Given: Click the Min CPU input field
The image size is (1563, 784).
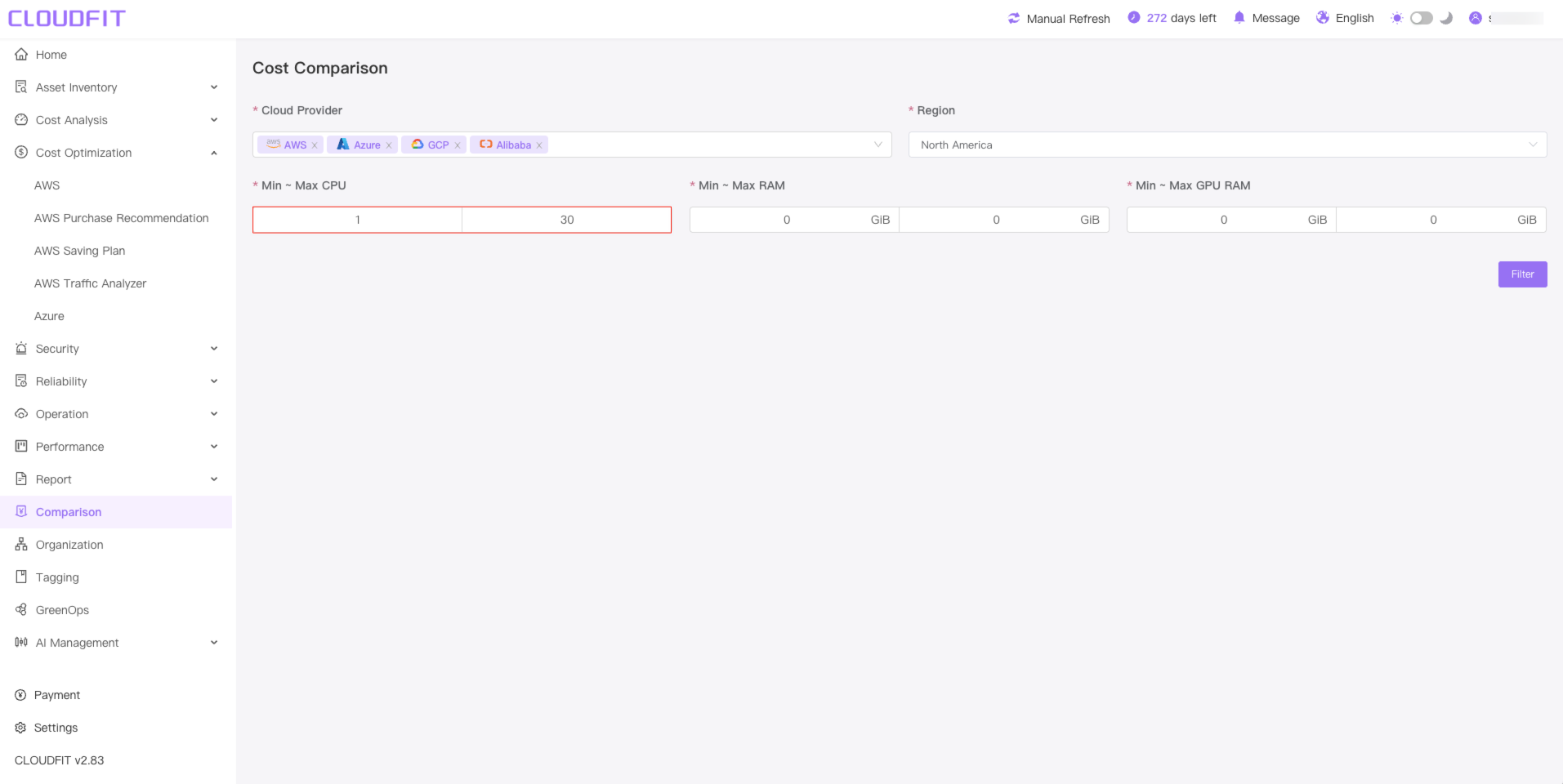Looking at the screenshot, I should click(358, 220).
